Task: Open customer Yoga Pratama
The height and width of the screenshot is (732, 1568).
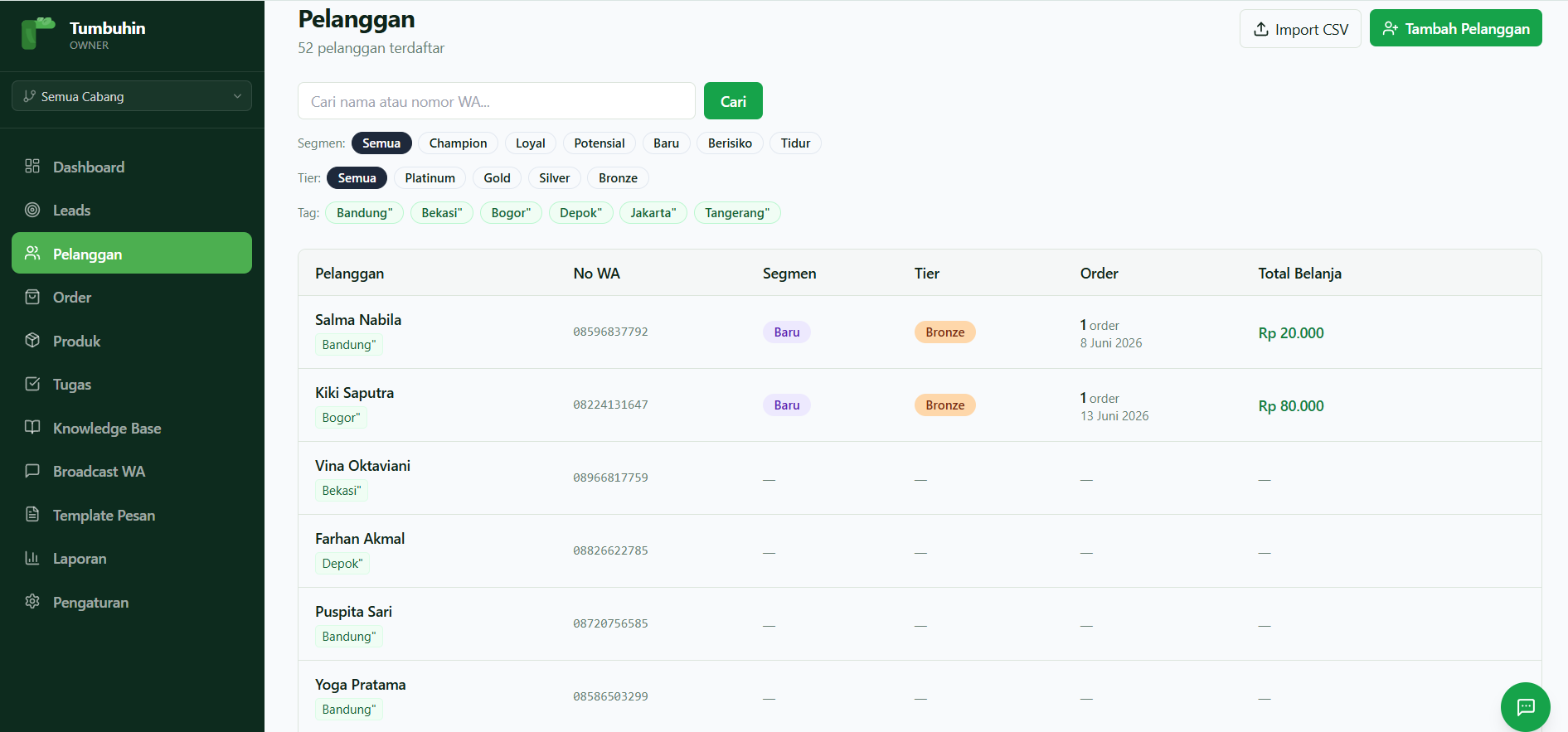Action: (x=361, y=685)
